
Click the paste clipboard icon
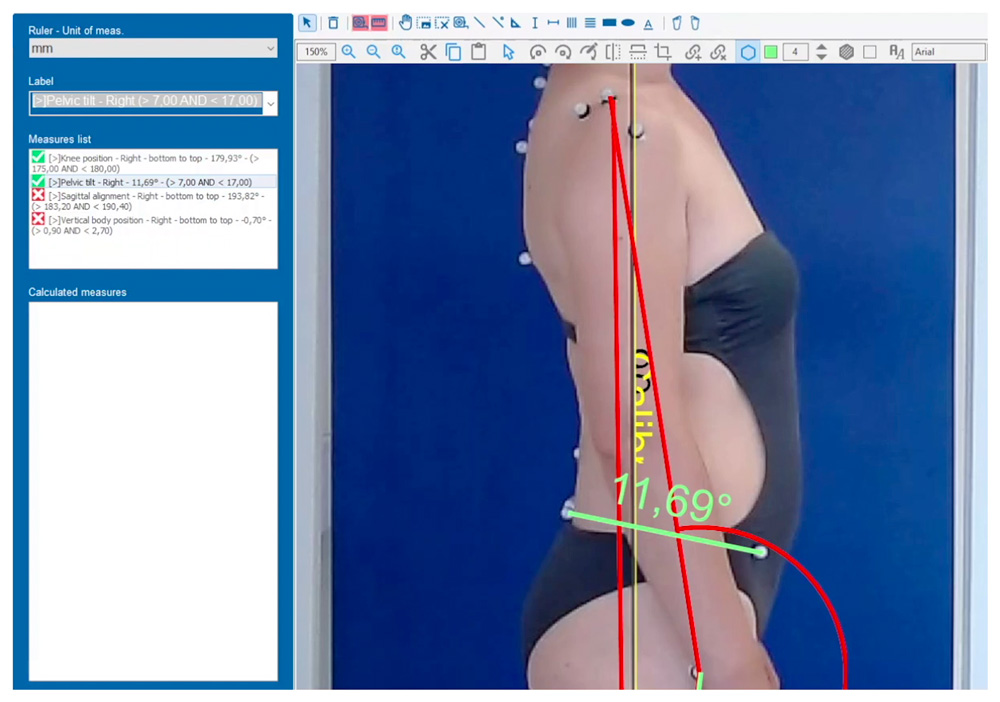(479, 52)
